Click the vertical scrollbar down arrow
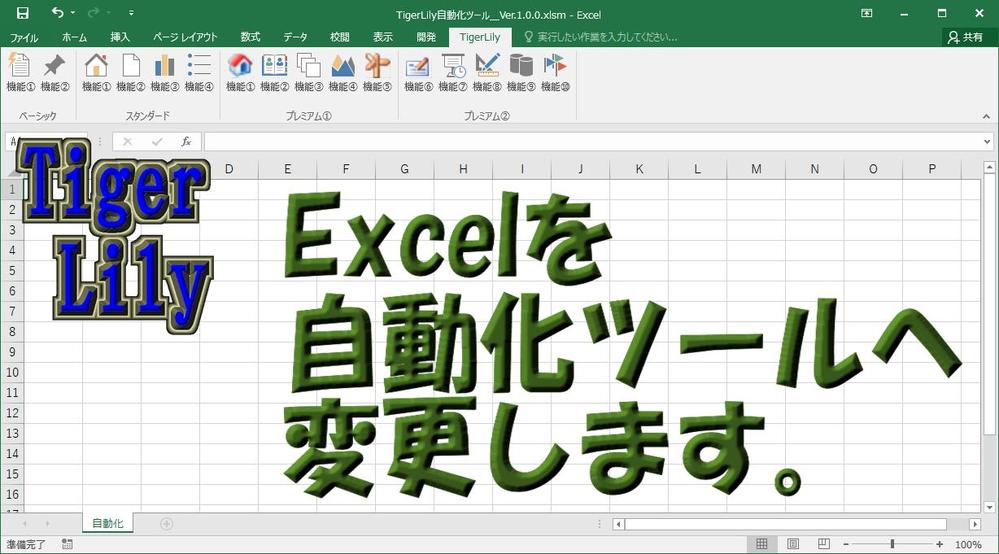The image size is (999, 554). (x=989, y=507)
